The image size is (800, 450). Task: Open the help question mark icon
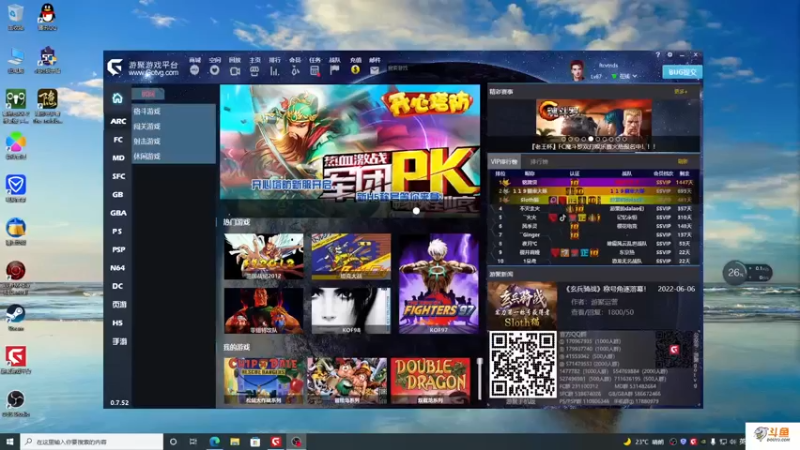pyautogui.click(x=658, y=55)
